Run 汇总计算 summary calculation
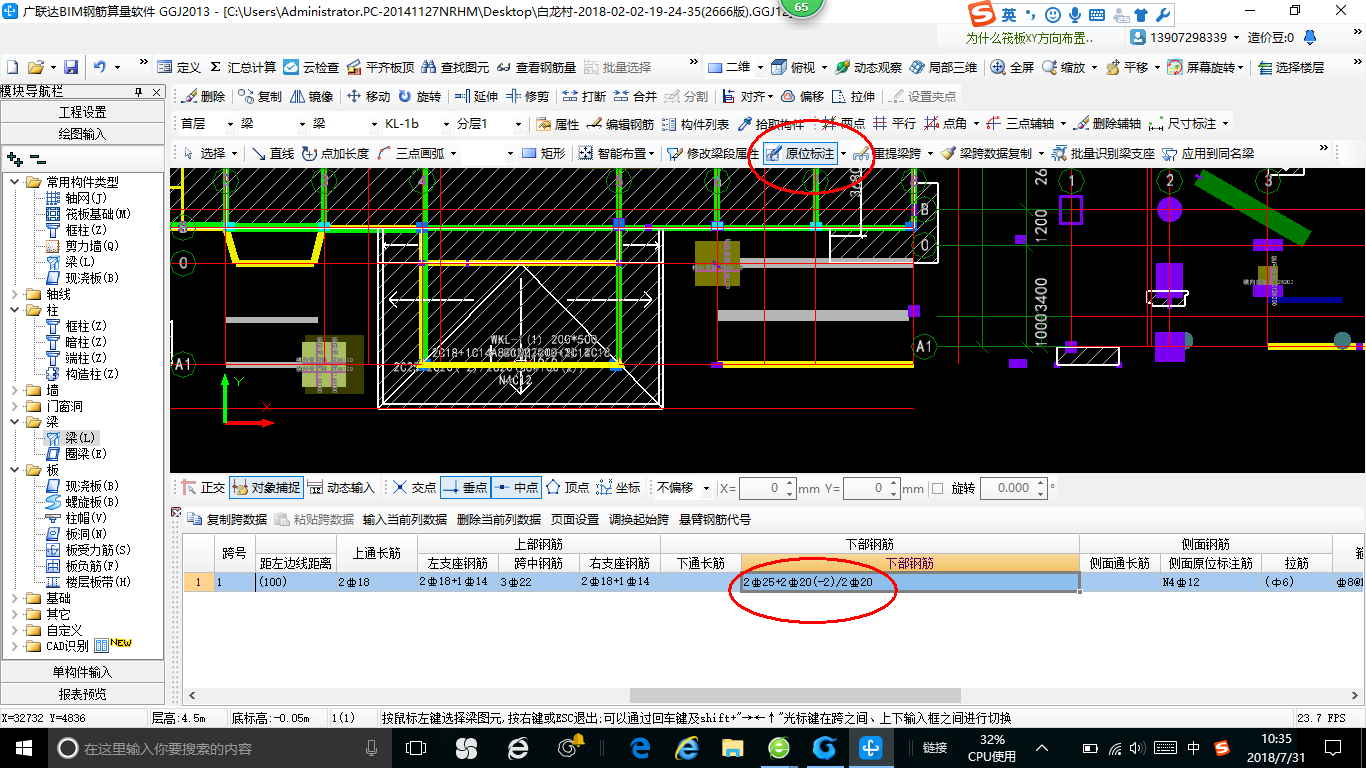This screenshot has height=768, width=1366. tap(242, 67)
